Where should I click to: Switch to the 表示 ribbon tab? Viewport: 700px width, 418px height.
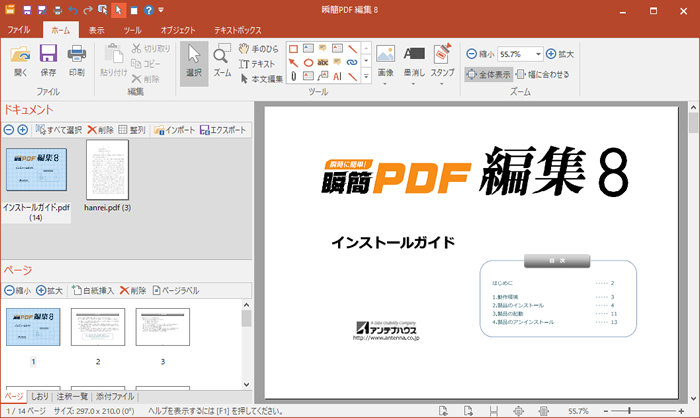coord(96,30)
